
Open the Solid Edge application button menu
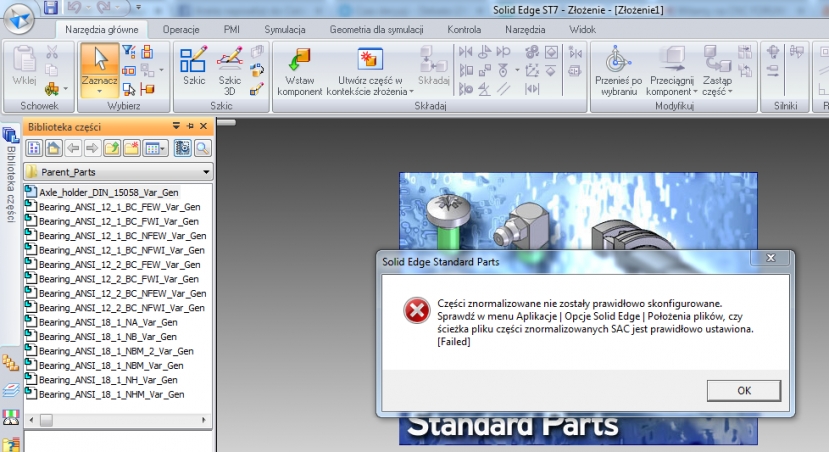click(19, 19)
